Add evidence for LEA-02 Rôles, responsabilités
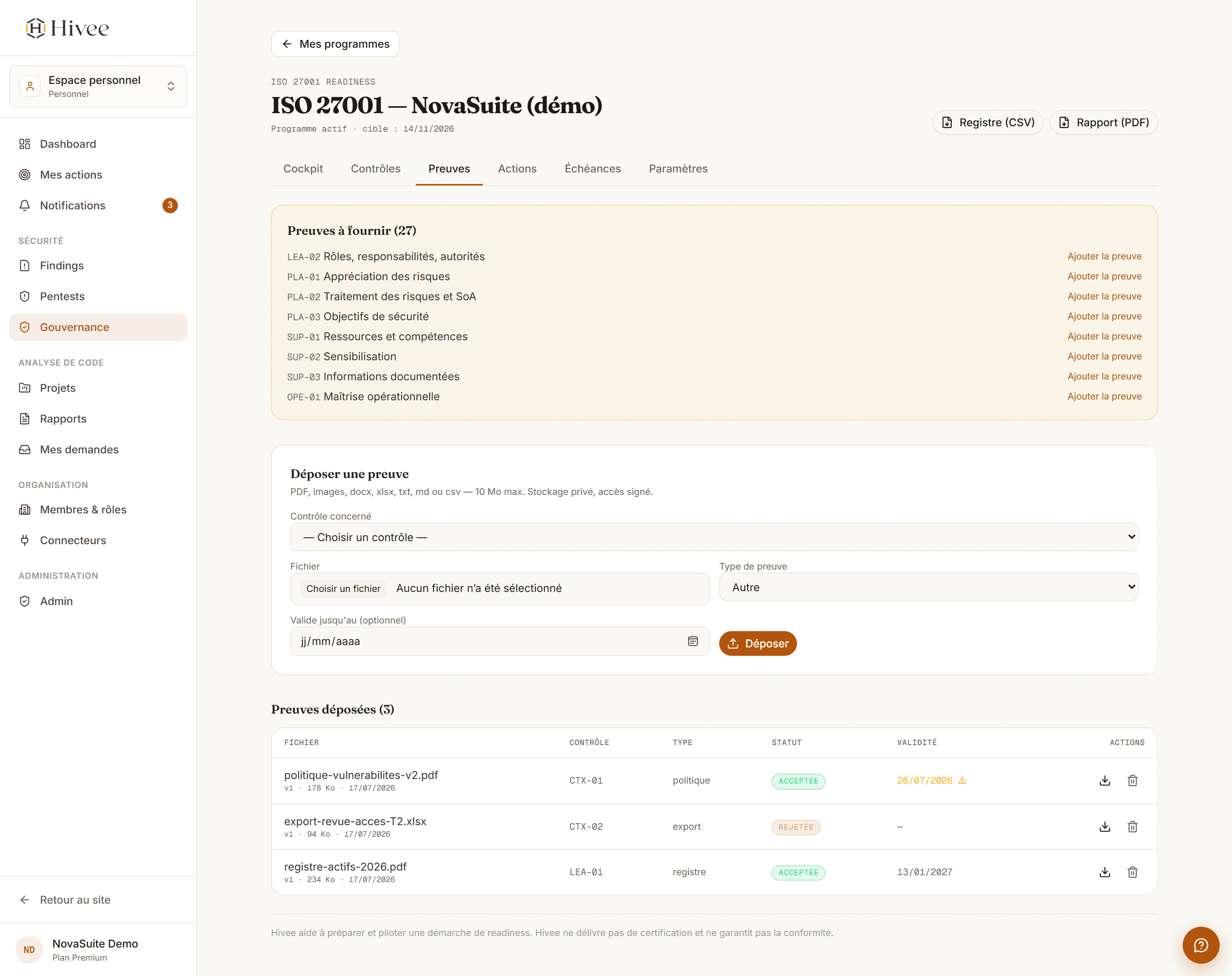Screen dimensions: 1232x976 (x=1104, y=256)
